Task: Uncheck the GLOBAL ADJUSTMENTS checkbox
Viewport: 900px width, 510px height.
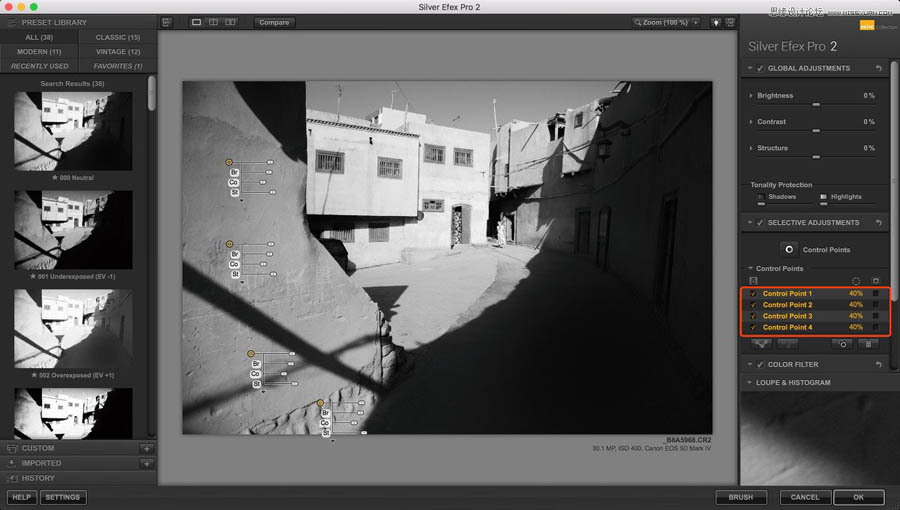Action: click(x=760, y=68)
